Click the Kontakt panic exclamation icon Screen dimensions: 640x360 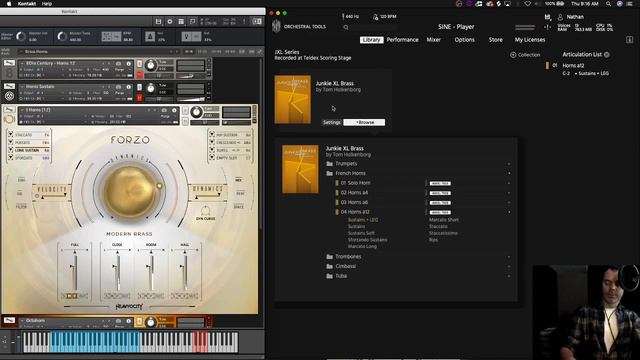[244, 21]
